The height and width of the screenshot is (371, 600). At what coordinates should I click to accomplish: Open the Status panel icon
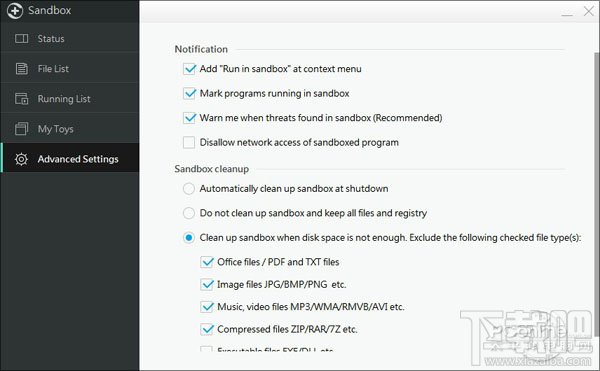[21, 38]
